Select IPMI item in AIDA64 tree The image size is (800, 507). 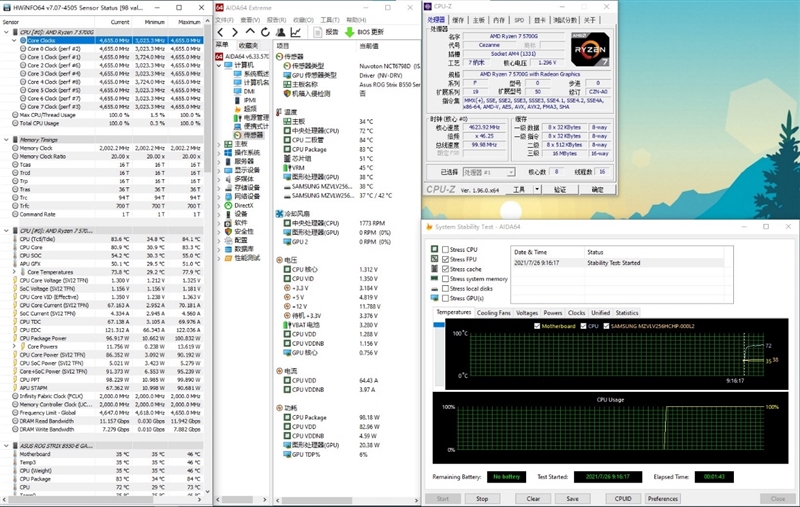click(245, 100)
